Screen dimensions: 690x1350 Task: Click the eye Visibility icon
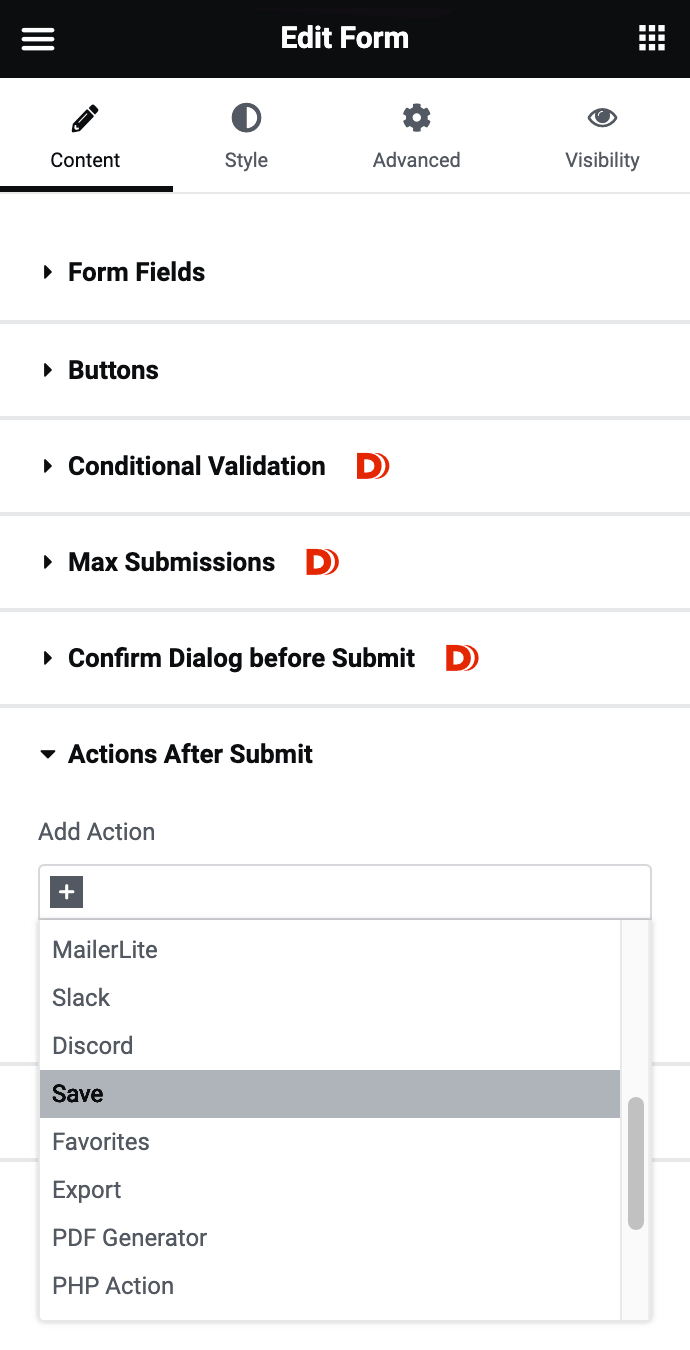click(602, 119)
